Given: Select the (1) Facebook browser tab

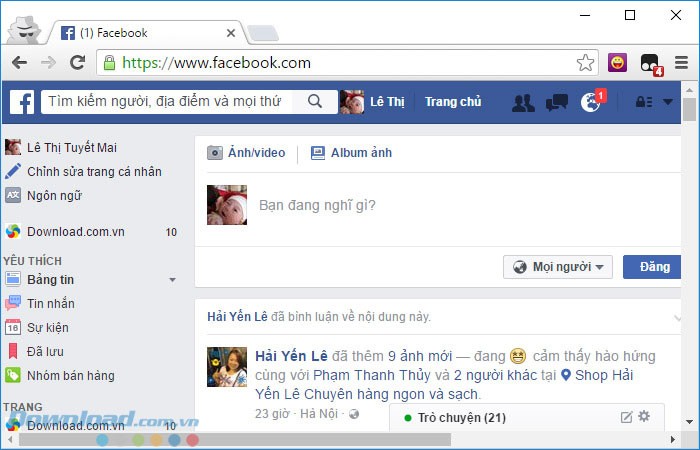Looking at the screenshot, I should coord(146,33).
